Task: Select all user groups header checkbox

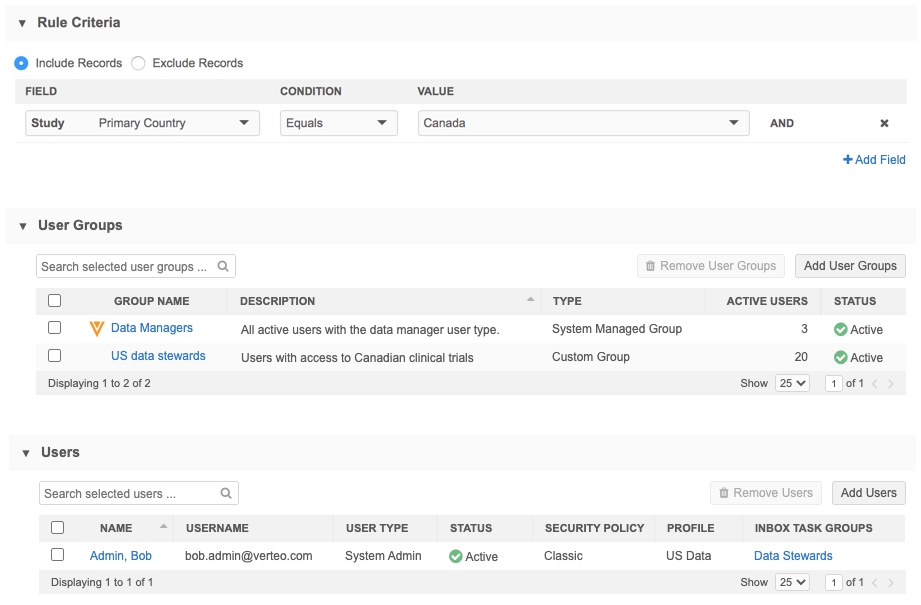Action: (55, 300)
